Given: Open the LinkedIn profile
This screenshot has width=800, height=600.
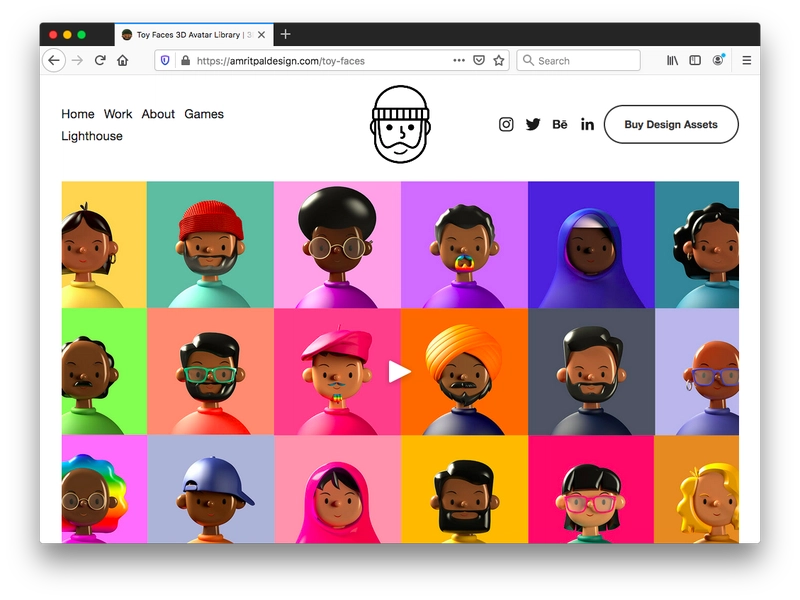Looking at the screenshot, I should (587, 124).
